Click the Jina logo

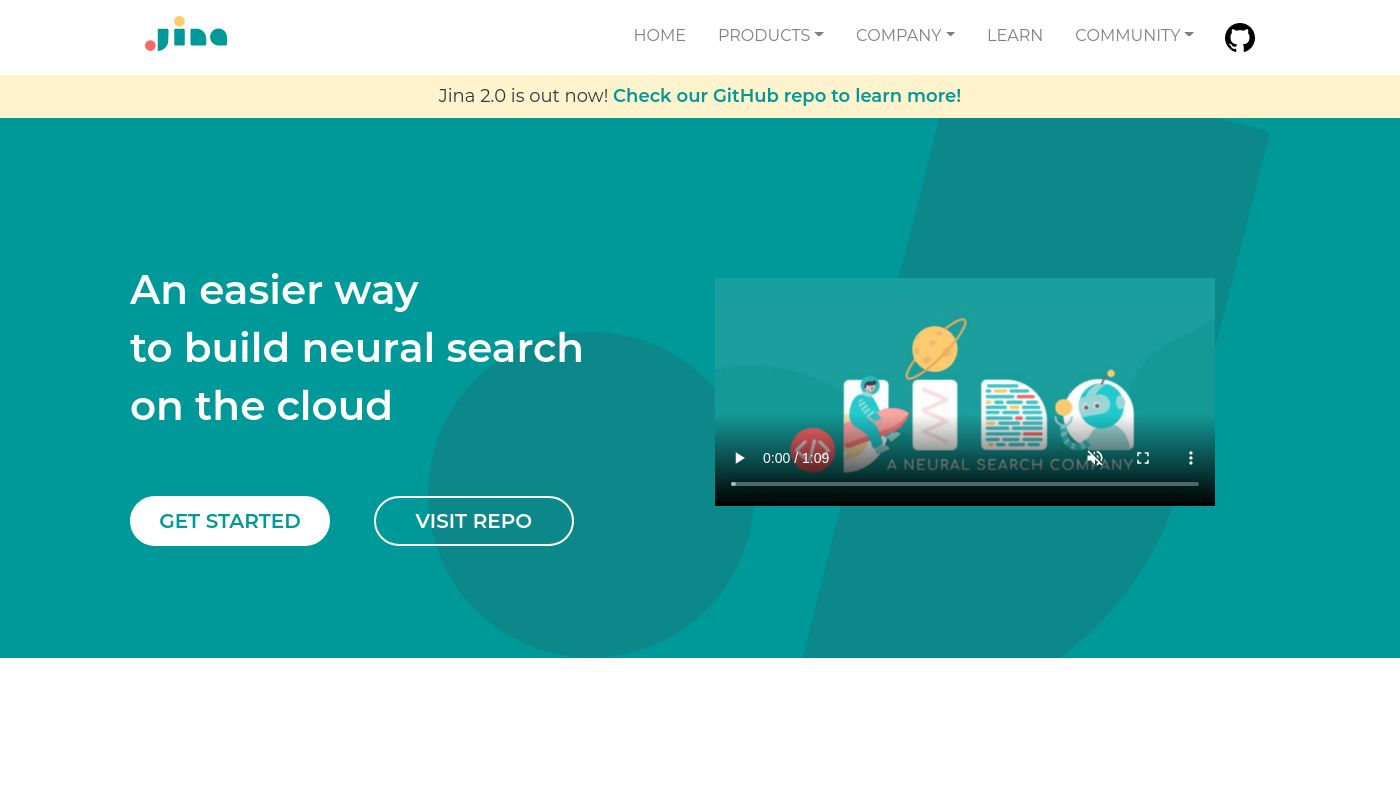coord(186,34)
